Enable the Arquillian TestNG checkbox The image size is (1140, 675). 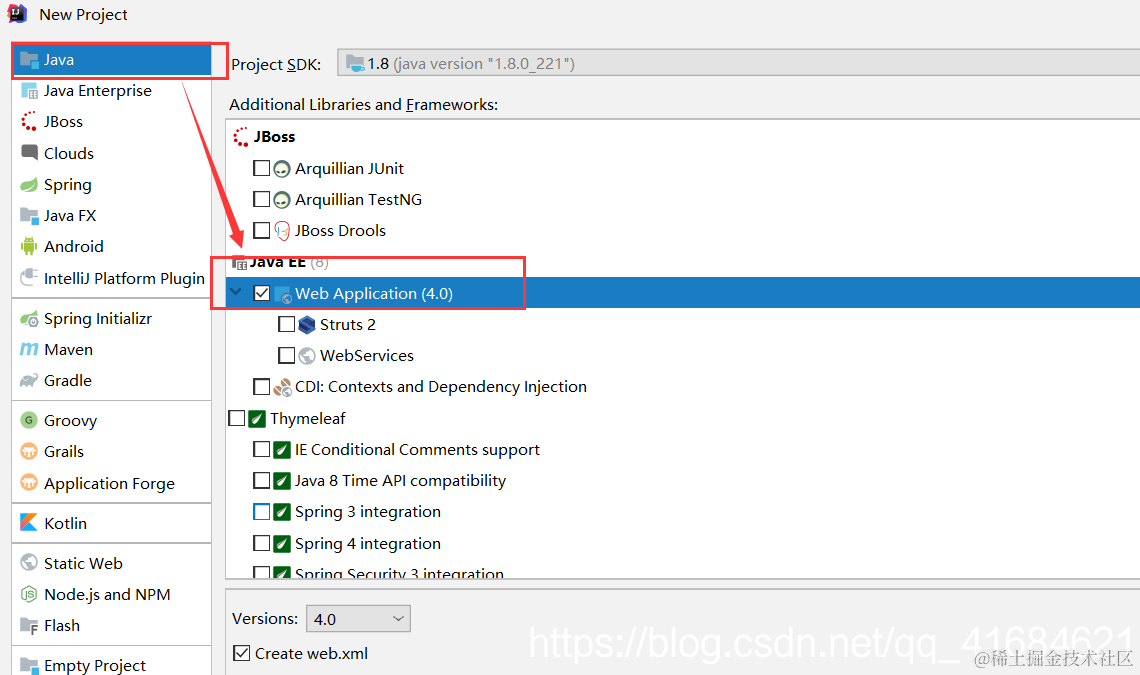[261, 199]
